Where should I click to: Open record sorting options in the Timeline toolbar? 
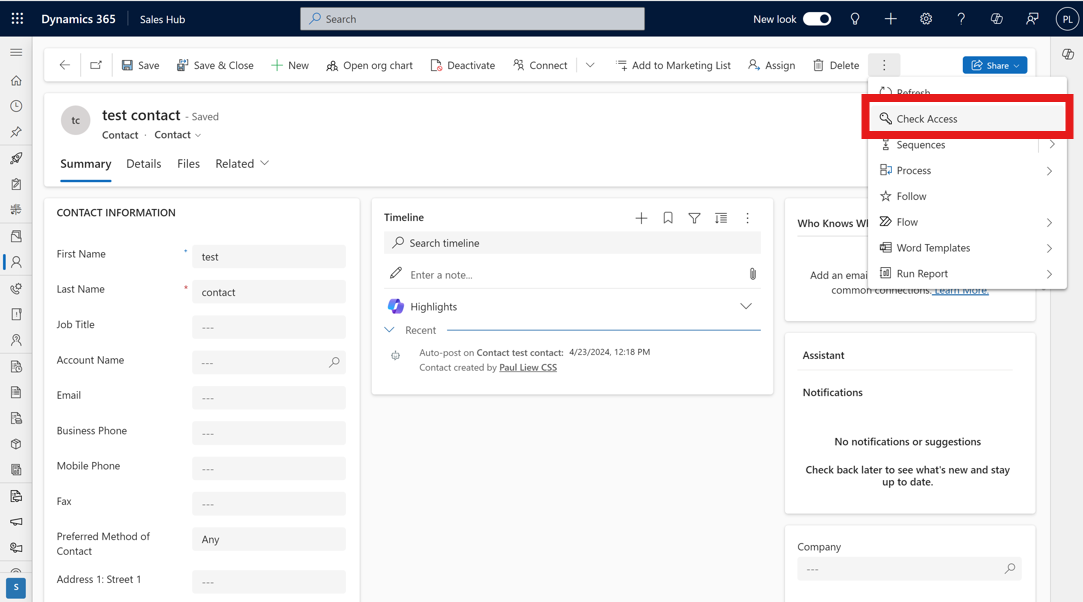coord(720,217)
